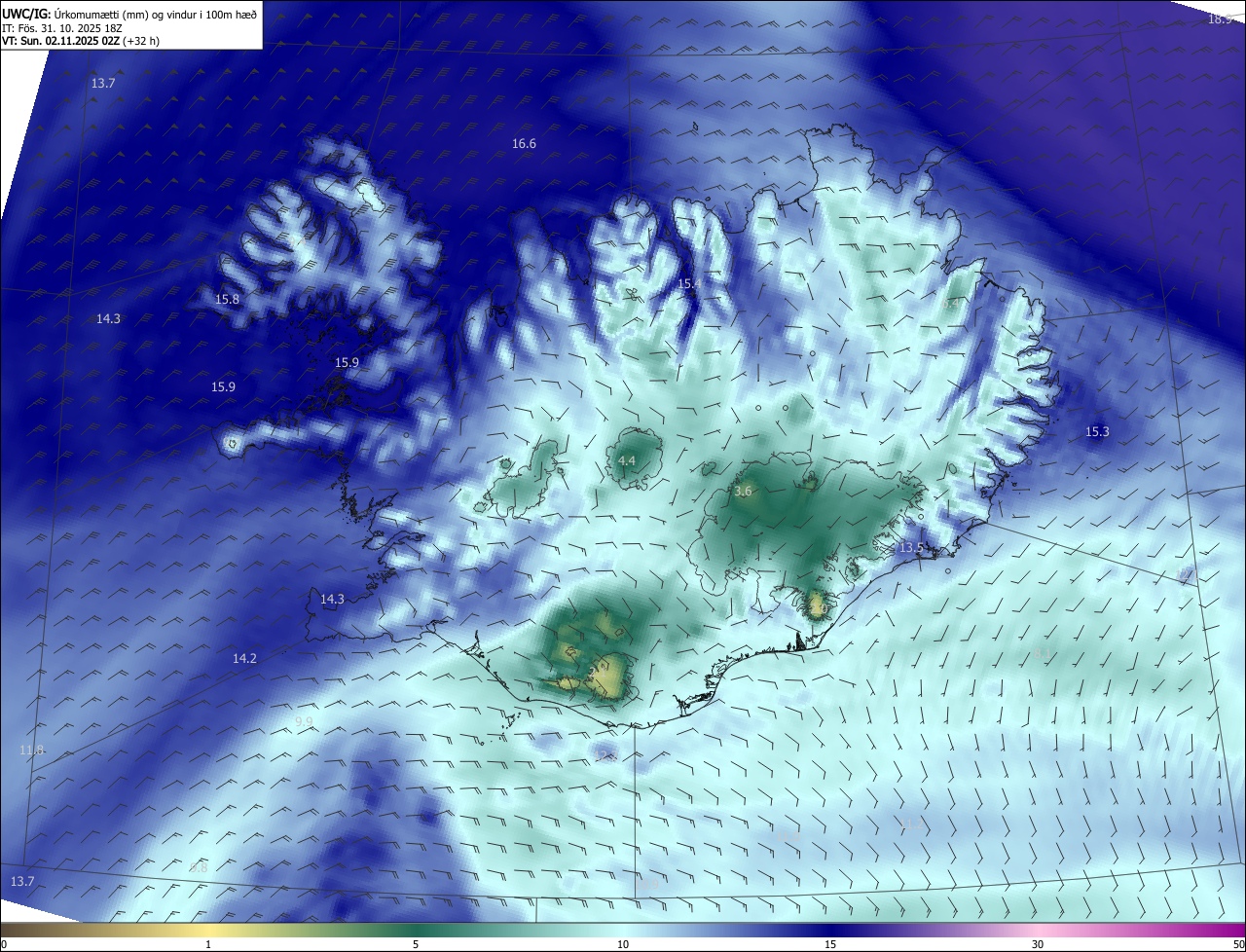Viewport: 1246px width, 952px height.
Task: Click the 3.6 value on Vatnajökull
Action: pyautogui.click(x=743, y=492)
